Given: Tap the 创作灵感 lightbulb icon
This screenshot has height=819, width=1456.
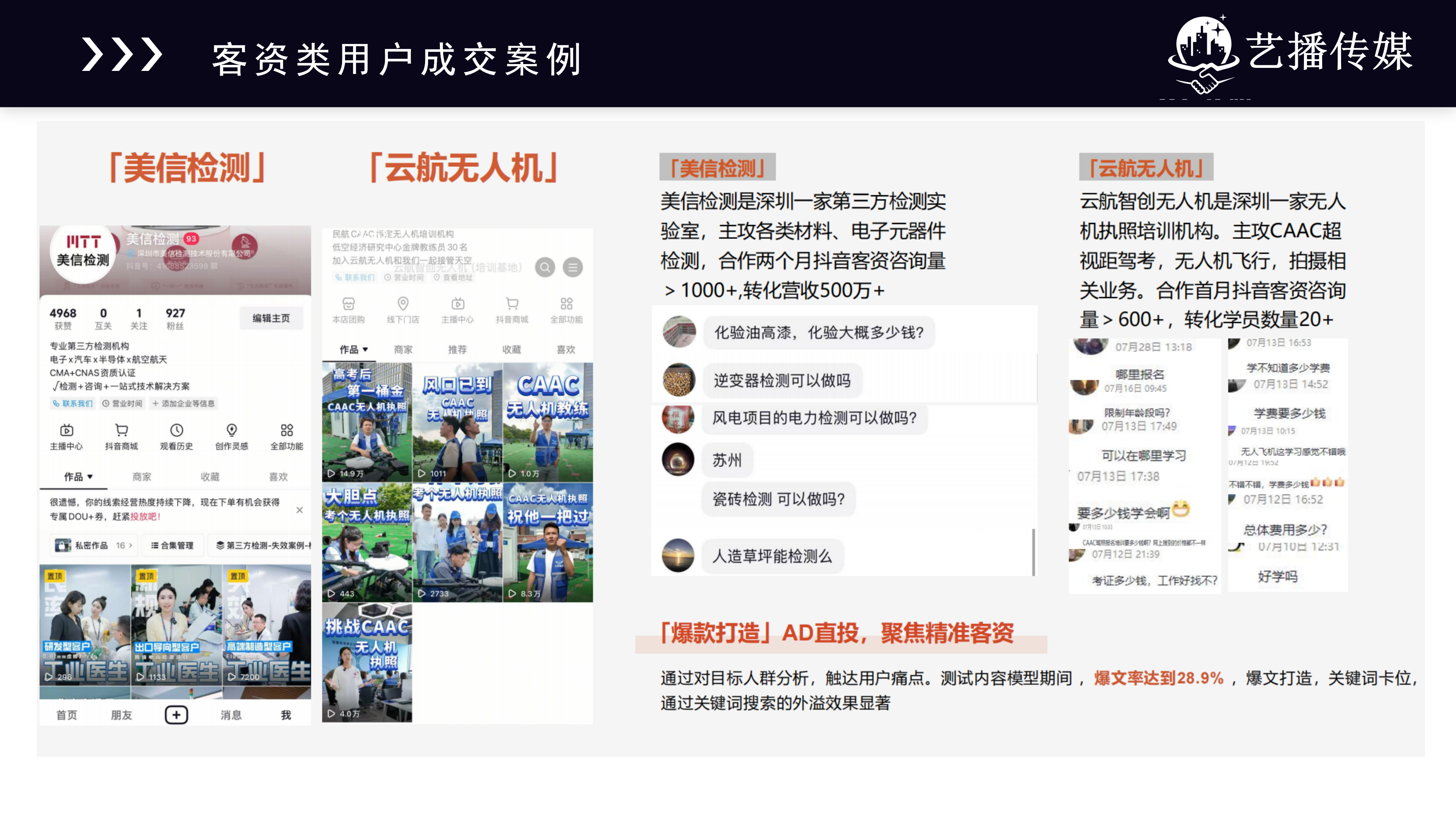Looking at the screenshot, I should coord(232,431).
